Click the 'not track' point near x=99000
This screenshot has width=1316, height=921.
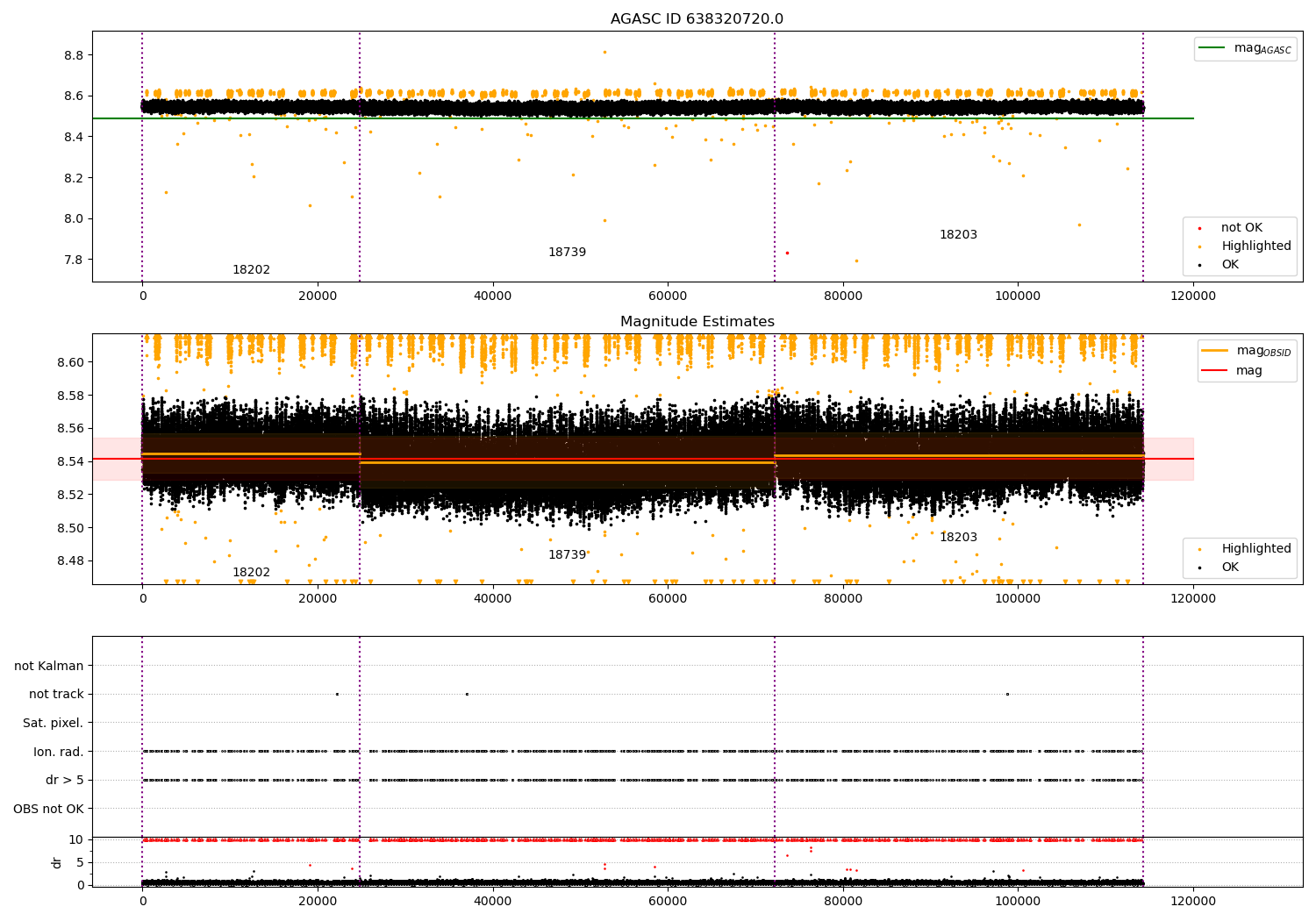(1007, 694)
